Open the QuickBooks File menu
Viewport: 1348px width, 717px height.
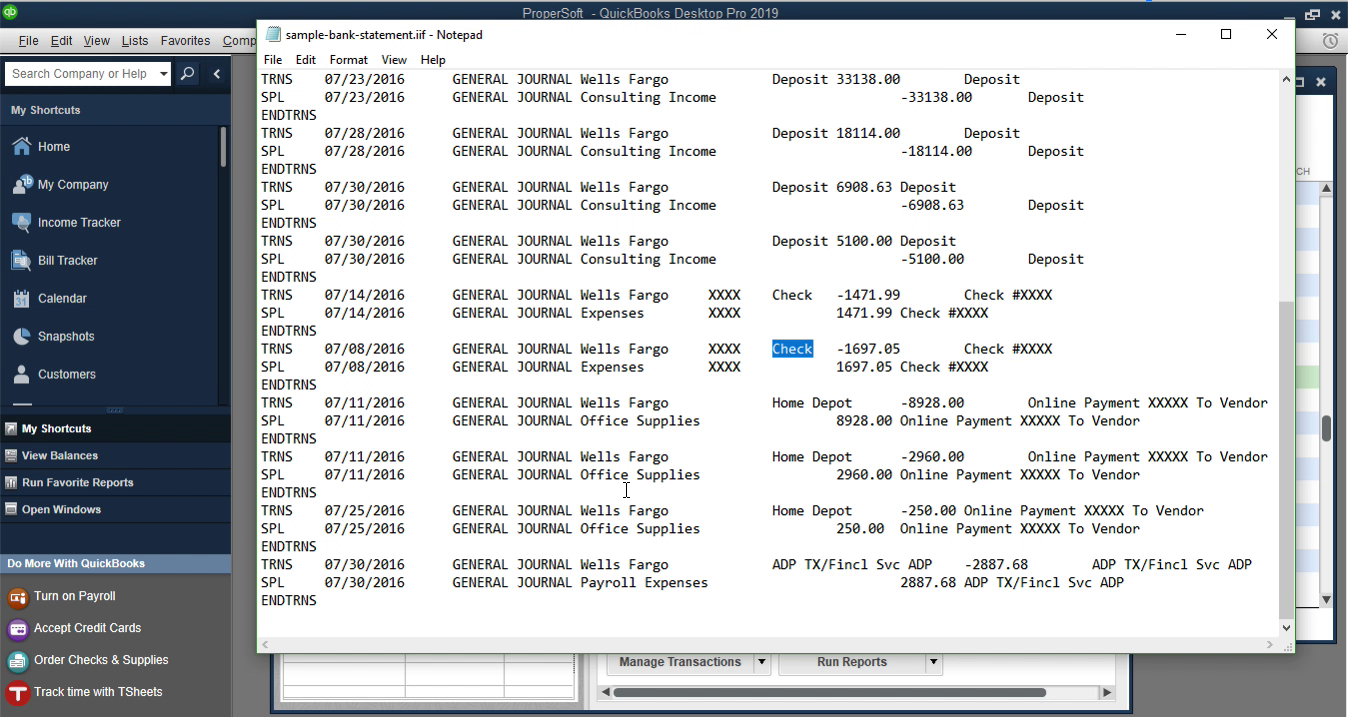pyautogui.click(x=28, y=41)
